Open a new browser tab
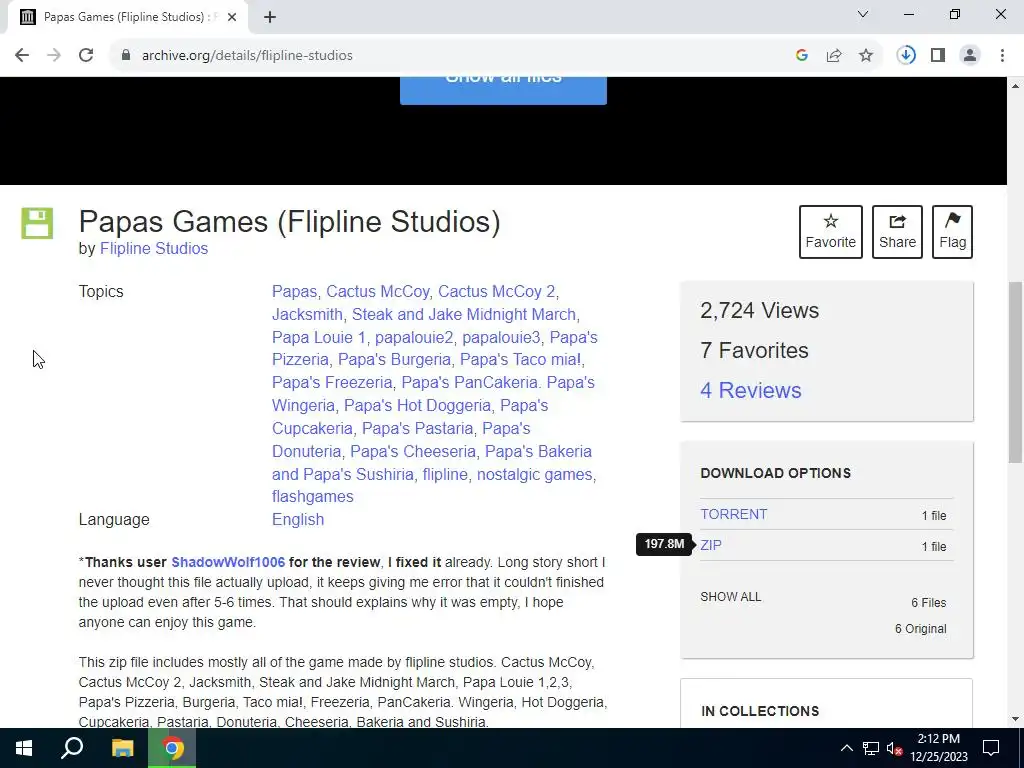The height and width of the screenshot is (768, 1024). click(x=270, y=18)
